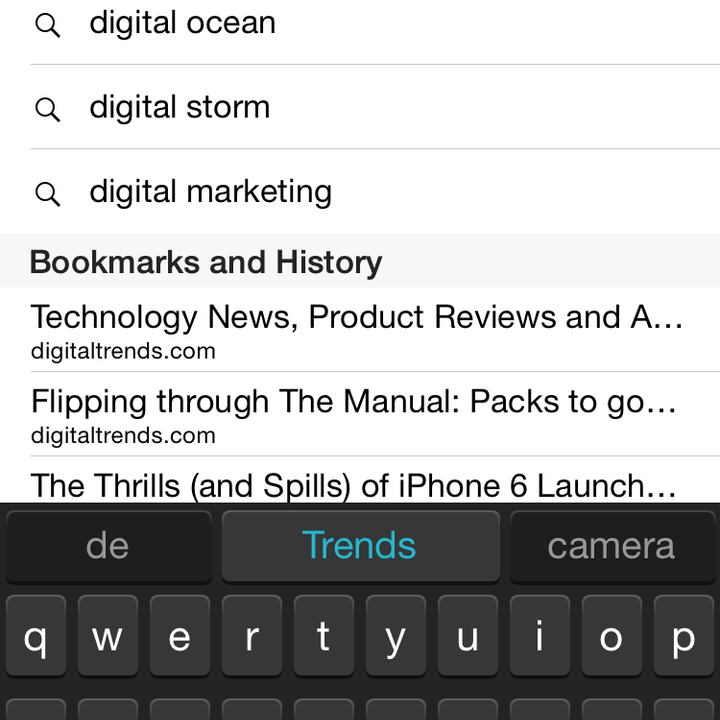Tap the magnifier icon next to digital storm
Screen dimensions: 720x720
point(48,109)
